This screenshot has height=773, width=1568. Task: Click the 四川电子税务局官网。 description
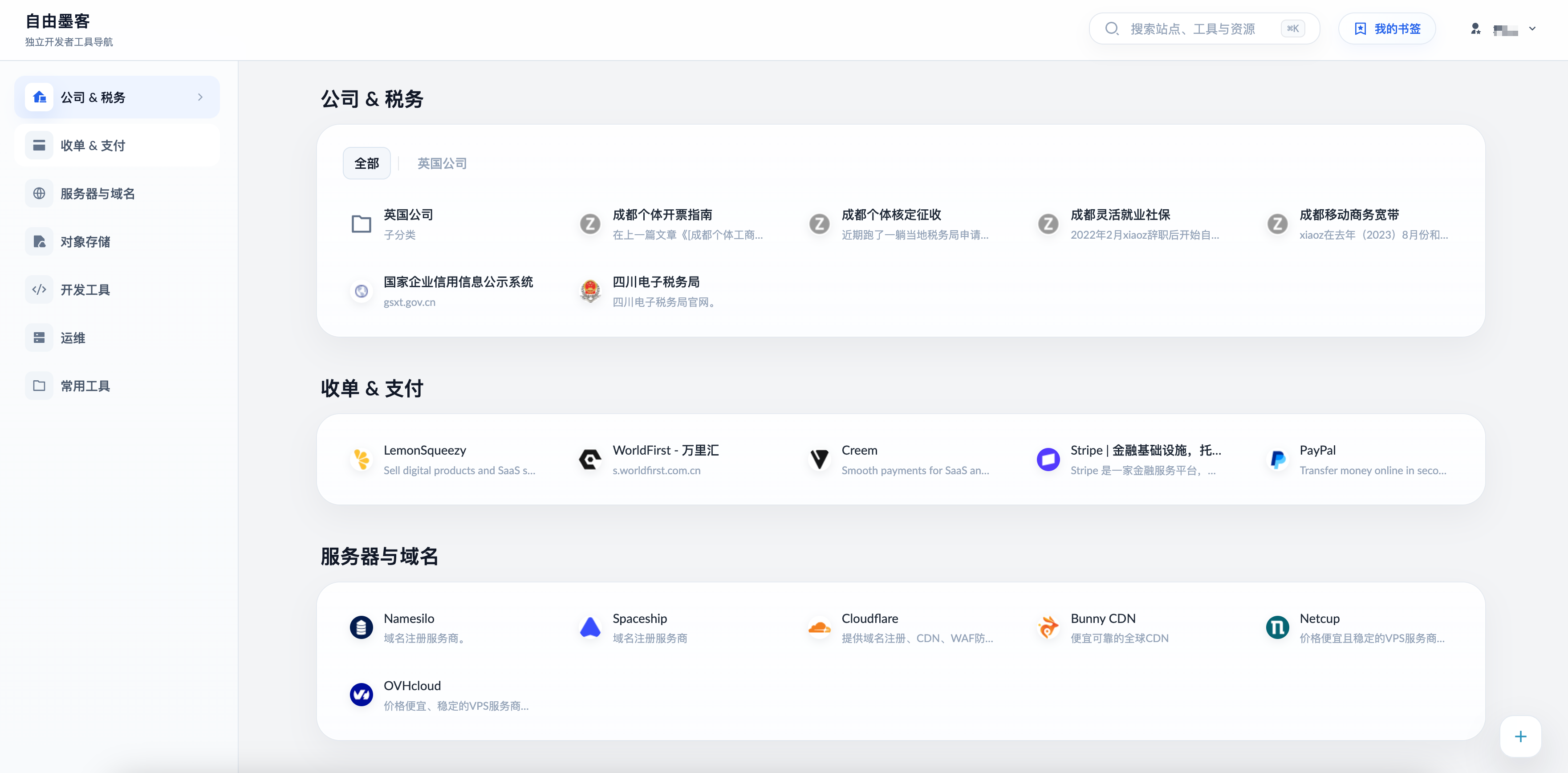(x=666, y=302)
